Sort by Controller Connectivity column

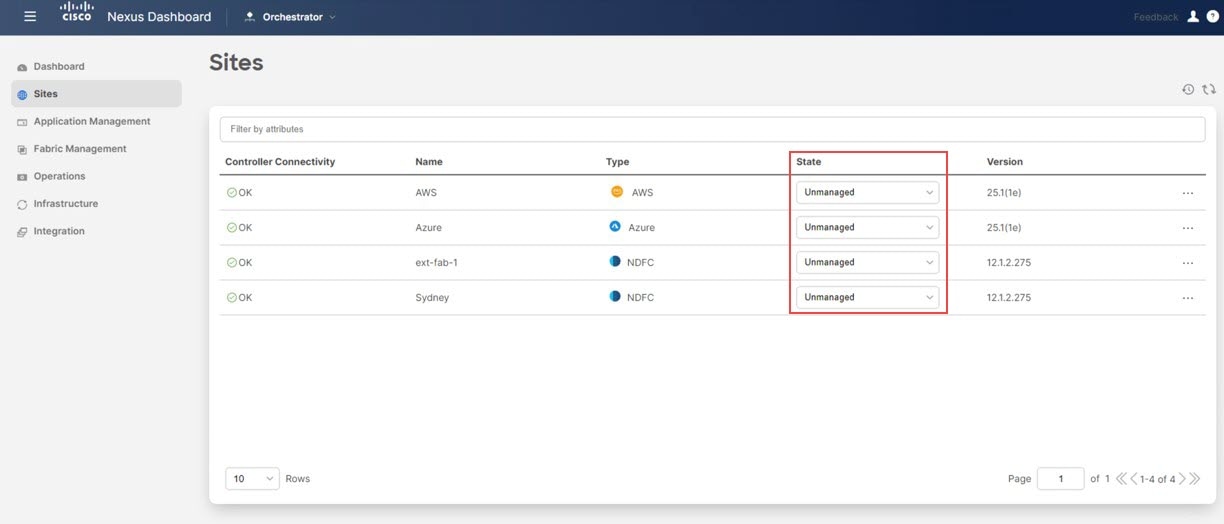coord(280,161)
